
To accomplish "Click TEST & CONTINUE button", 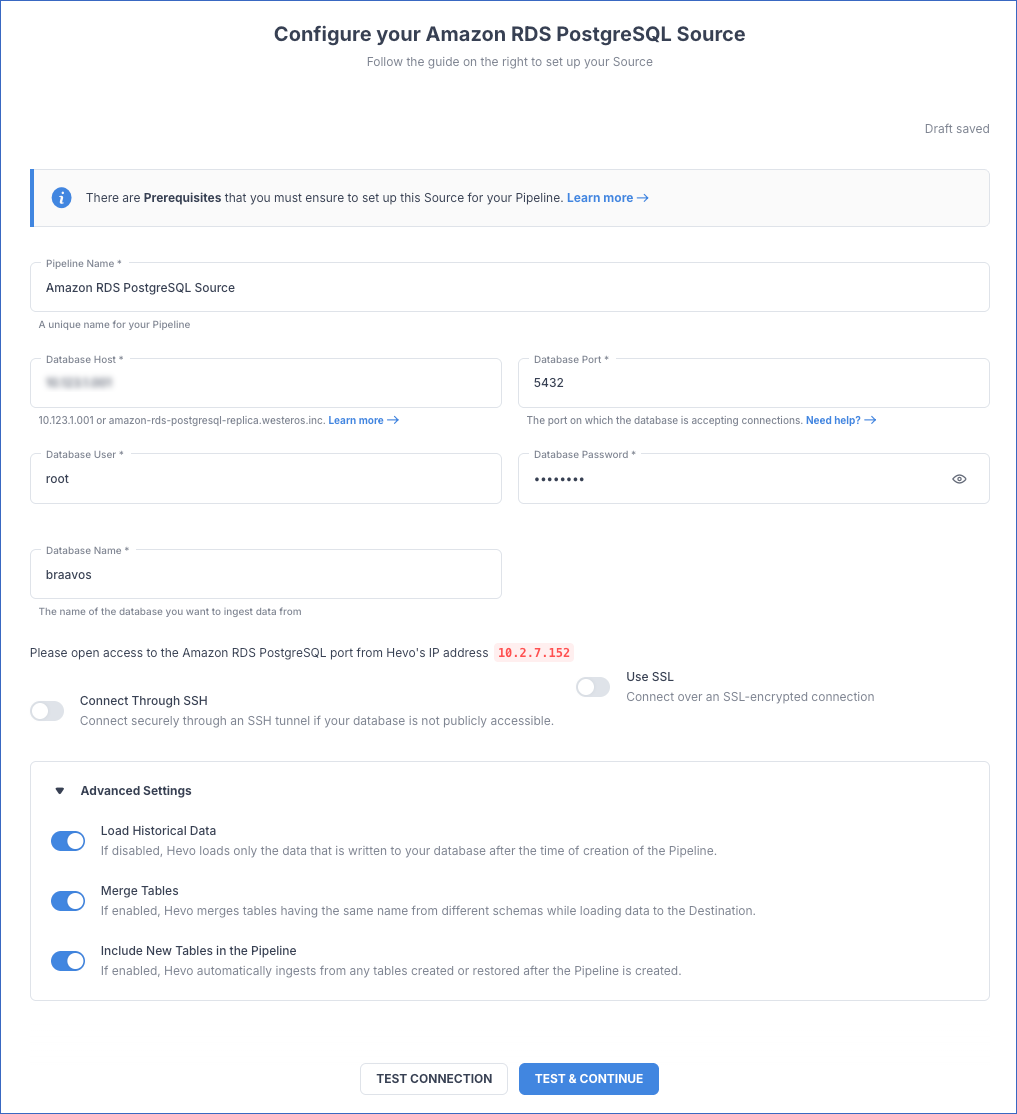I will pos(588,1078).
